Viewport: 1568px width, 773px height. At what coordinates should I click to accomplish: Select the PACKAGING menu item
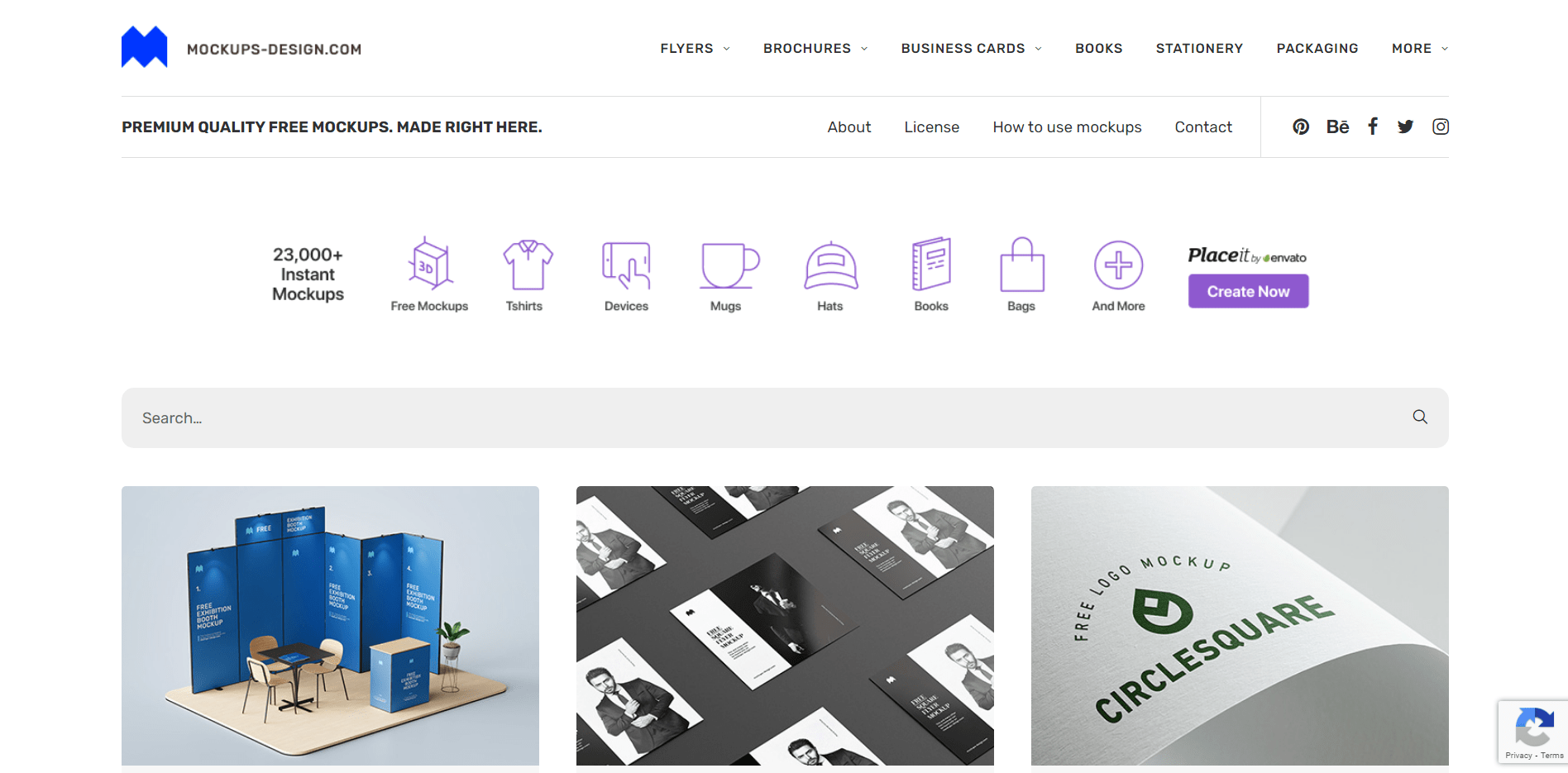coord(1317,48)
